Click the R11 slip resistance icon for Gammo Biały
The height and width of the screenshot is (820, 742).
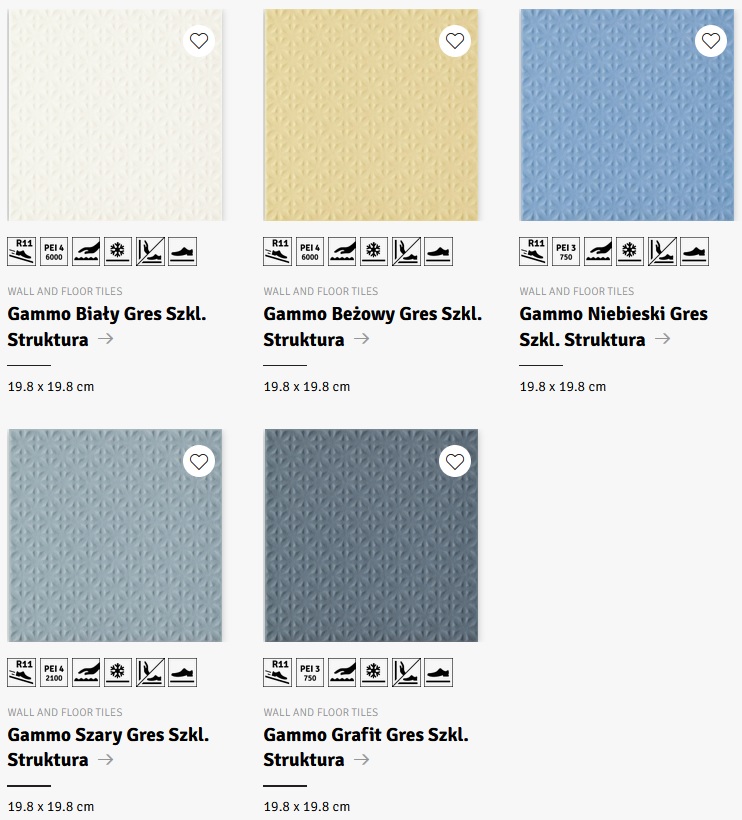tap(21, 251)
